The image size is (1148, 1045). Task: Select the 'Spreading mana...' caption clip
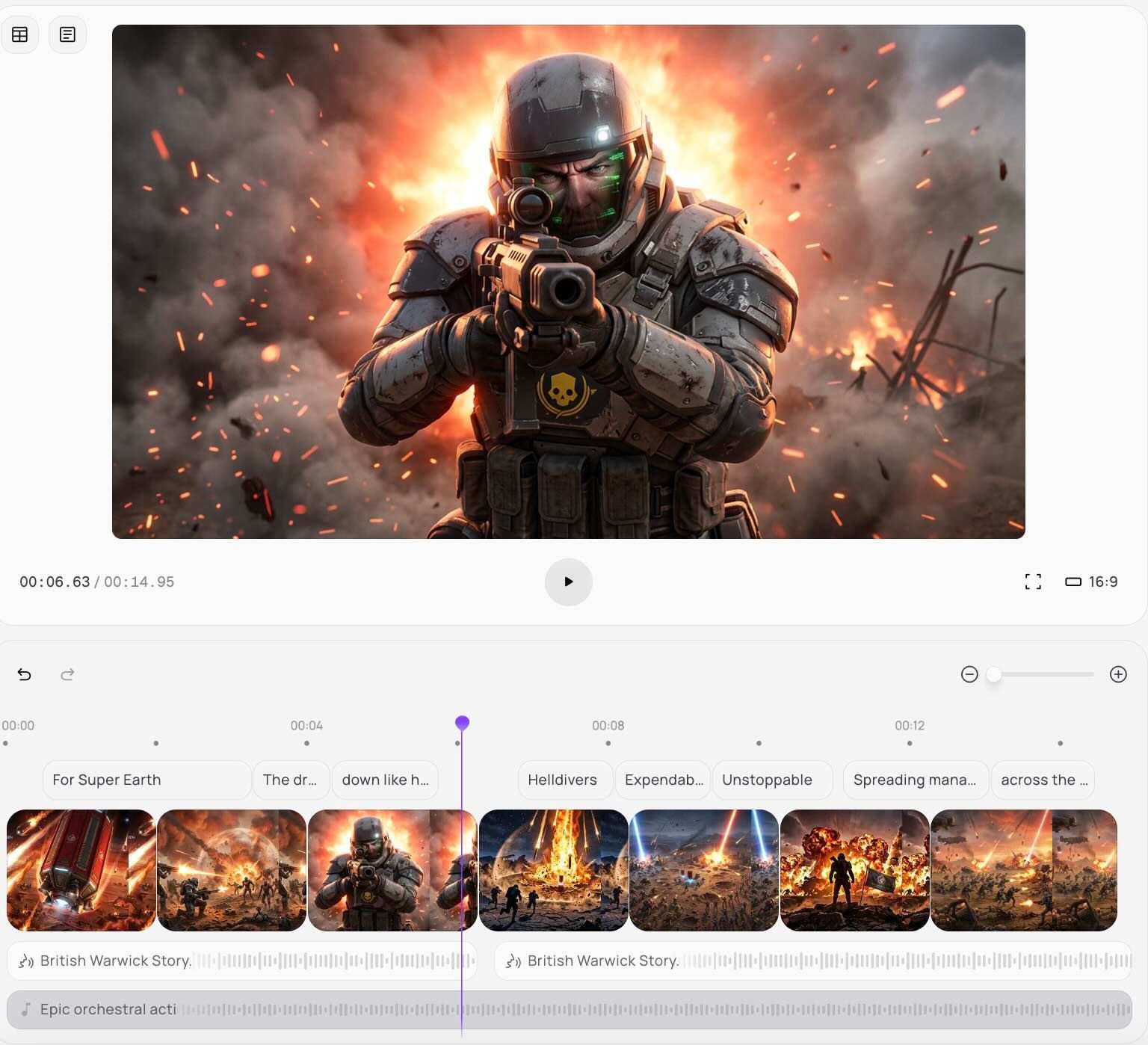pyautogui.click(x=915, y=780)
